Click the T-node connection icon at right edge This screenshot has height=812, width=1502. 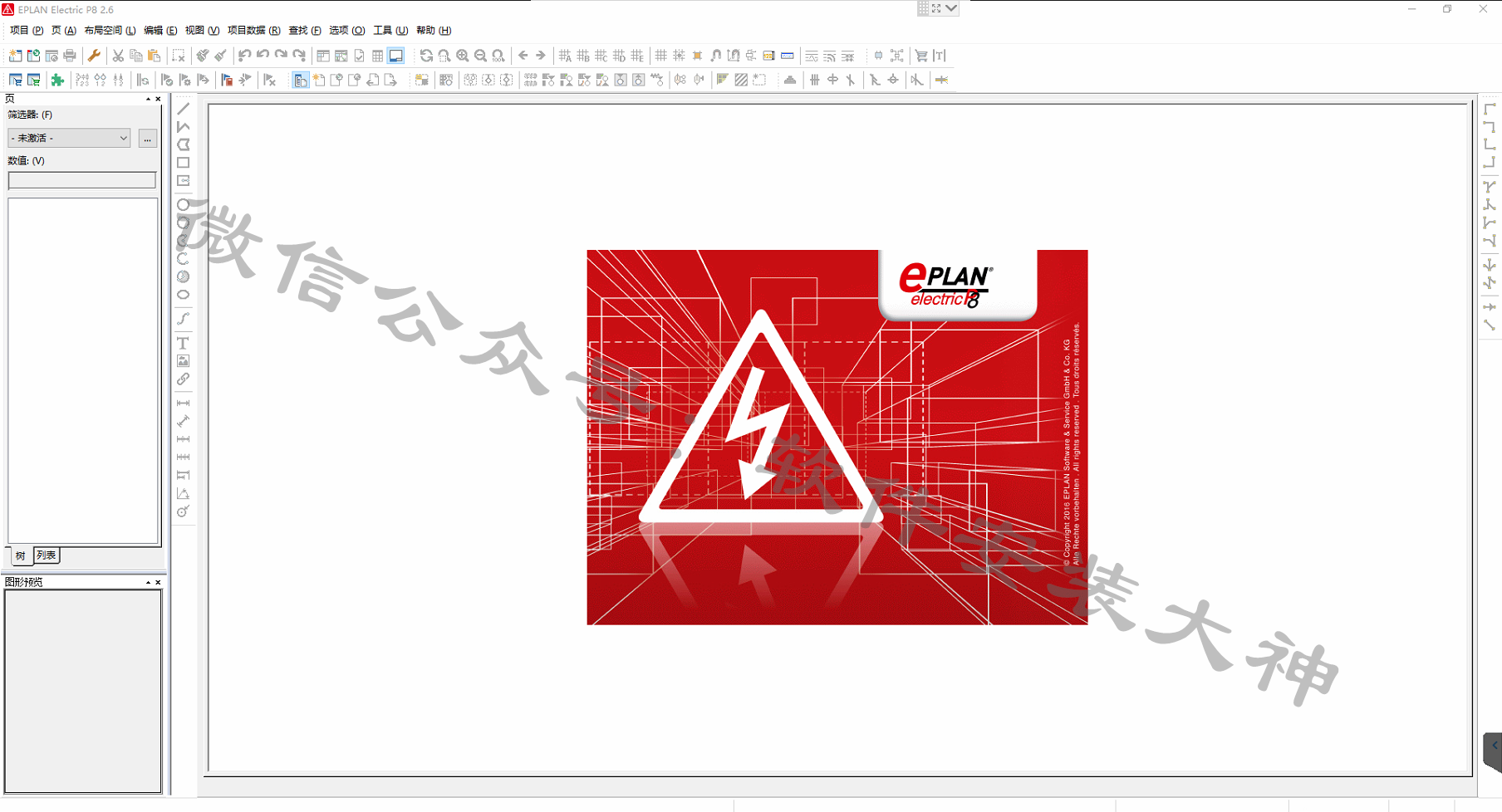[1490, 187]
